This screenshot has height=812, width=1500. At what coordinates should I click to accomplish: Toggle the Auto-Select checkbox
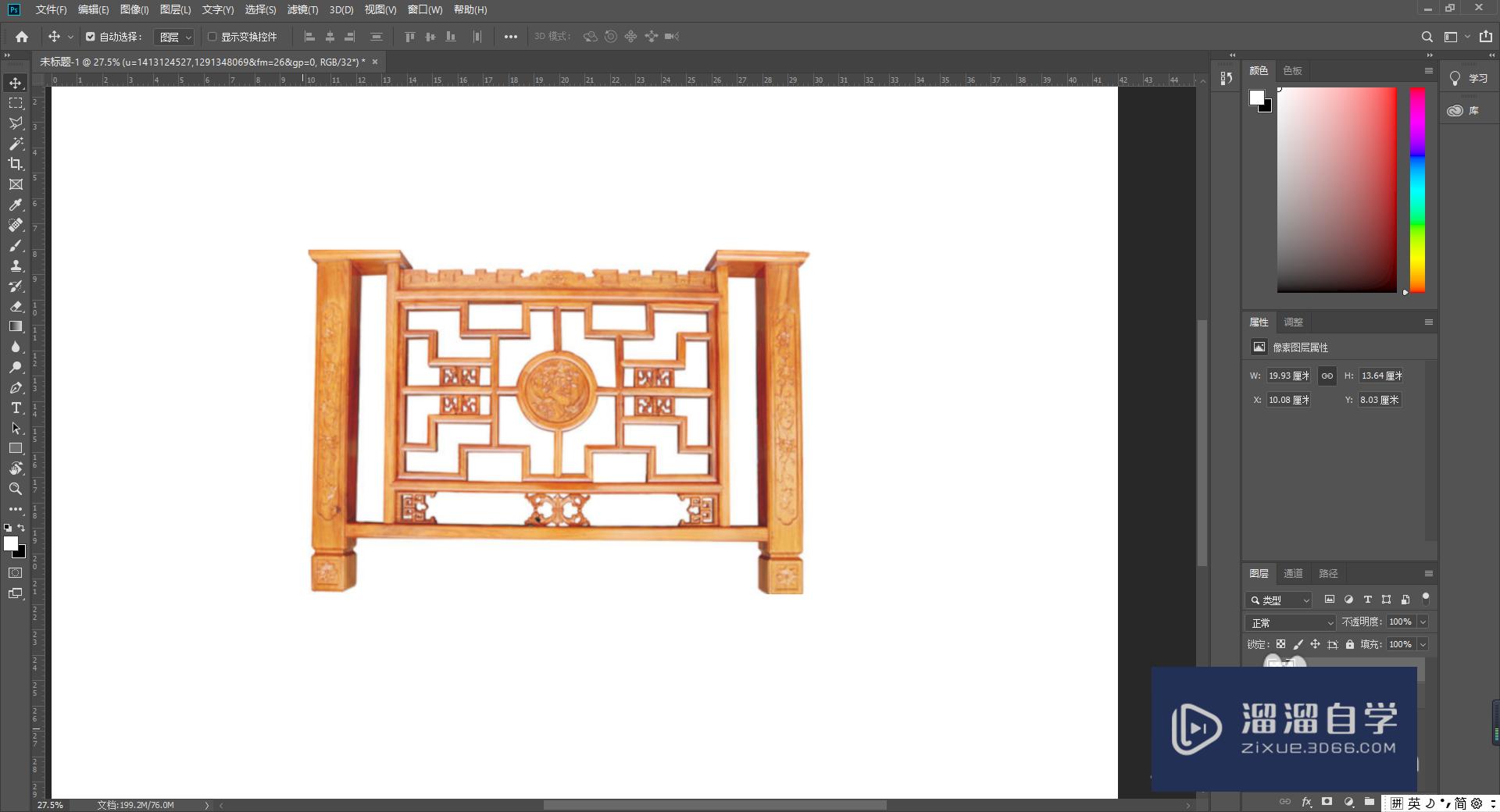tap(91, 37)
